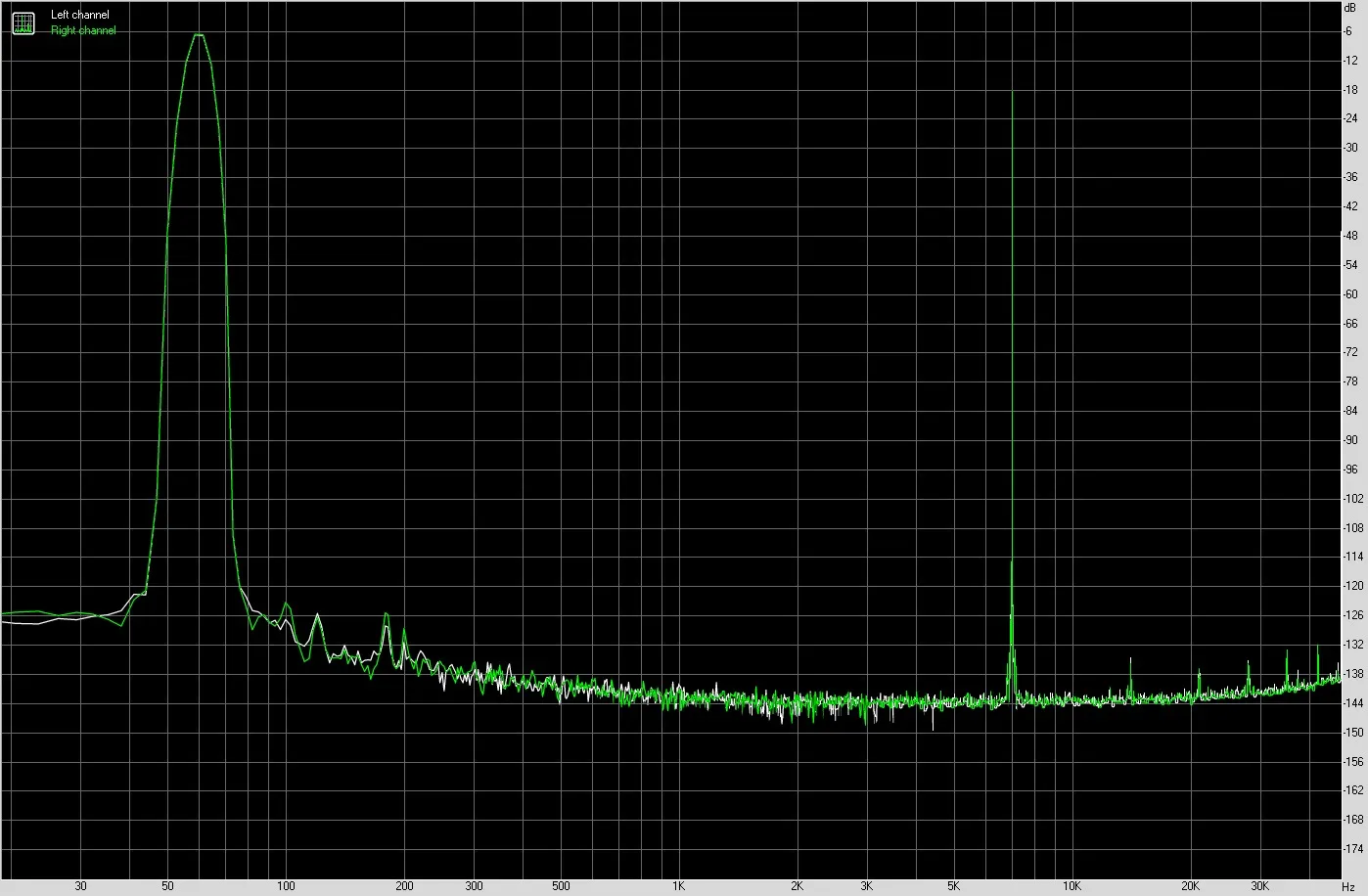
Task: Click the -132 dB axis label
Action: [1352, 645]
